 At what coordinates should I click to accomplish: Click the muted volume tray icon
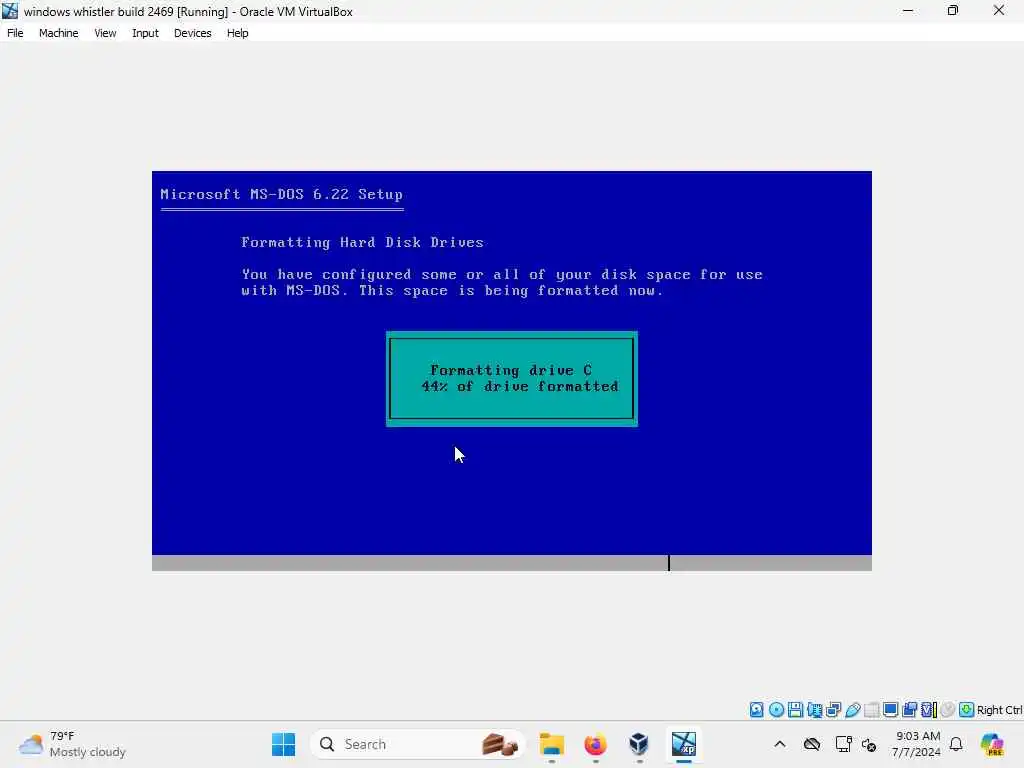click(869, 744)
